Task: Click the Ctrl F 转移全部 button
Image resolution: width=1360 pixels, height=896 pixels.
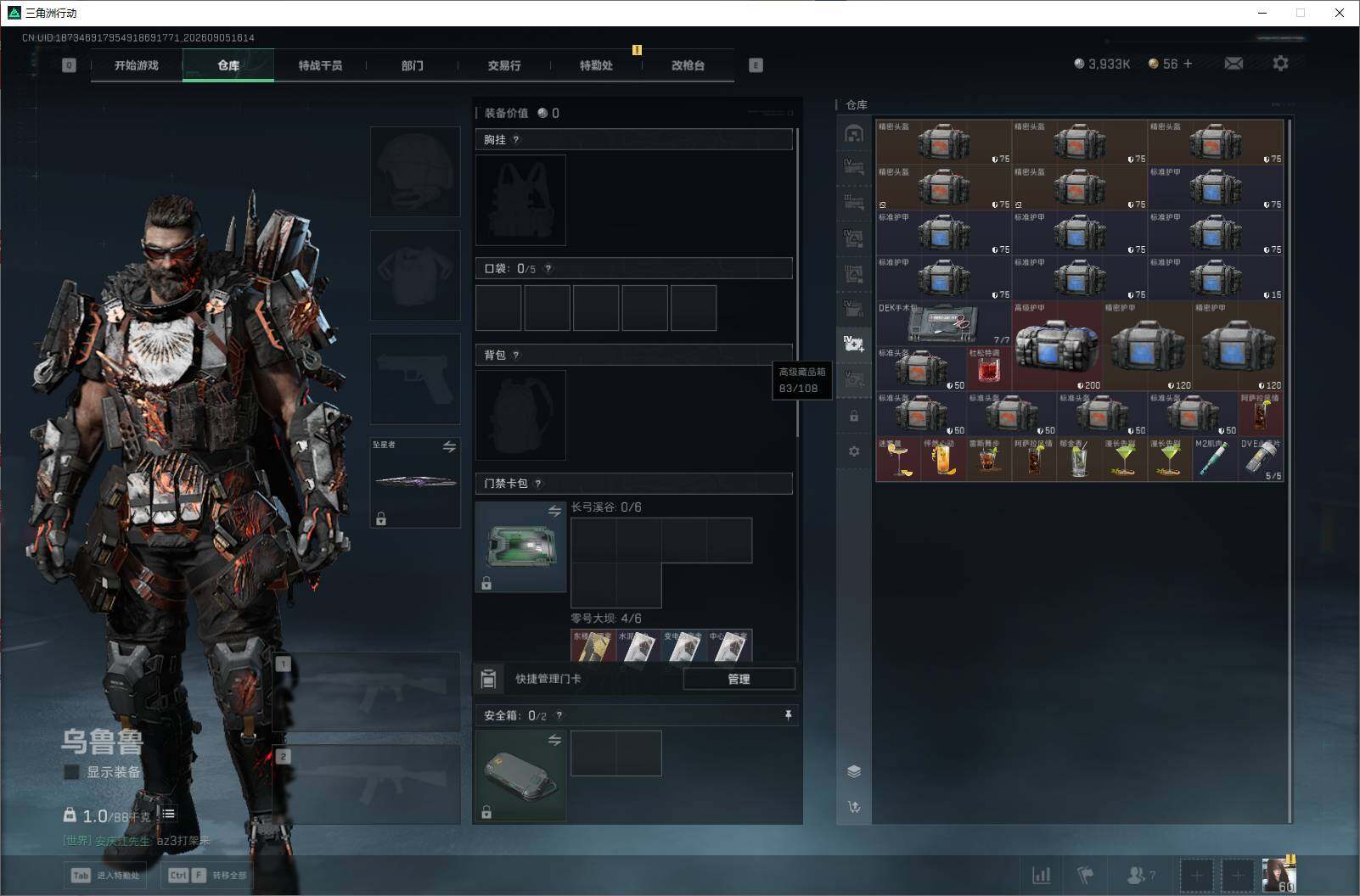Action: point(206,876)
